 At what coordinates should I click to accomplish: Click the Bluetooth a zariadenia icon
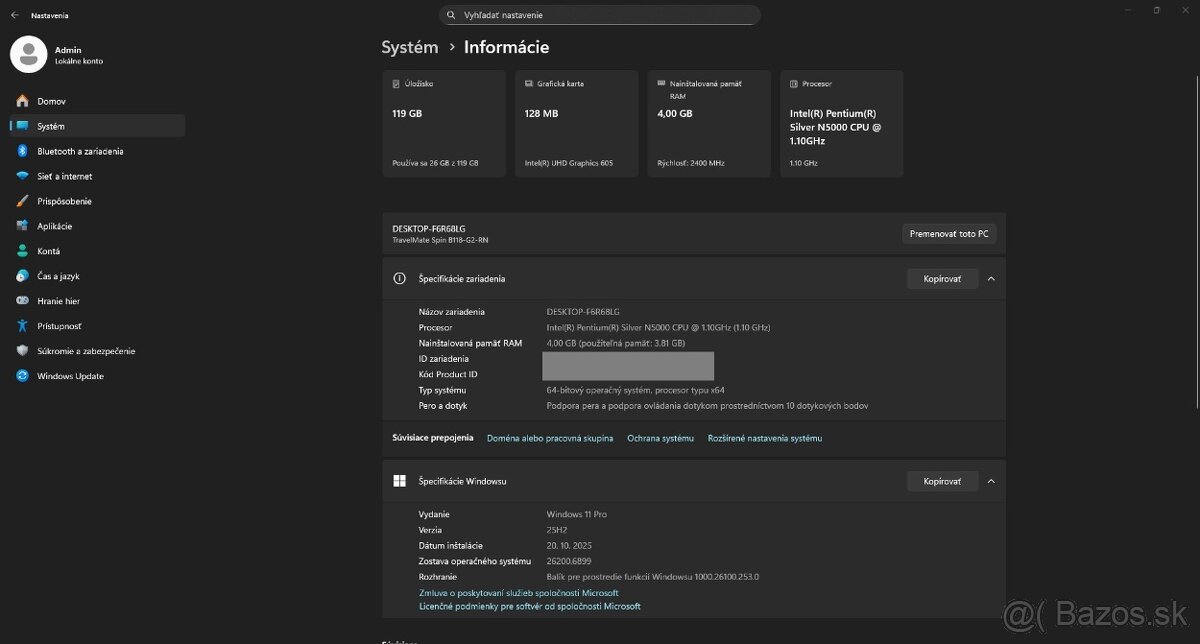click(x=22, y=151)
